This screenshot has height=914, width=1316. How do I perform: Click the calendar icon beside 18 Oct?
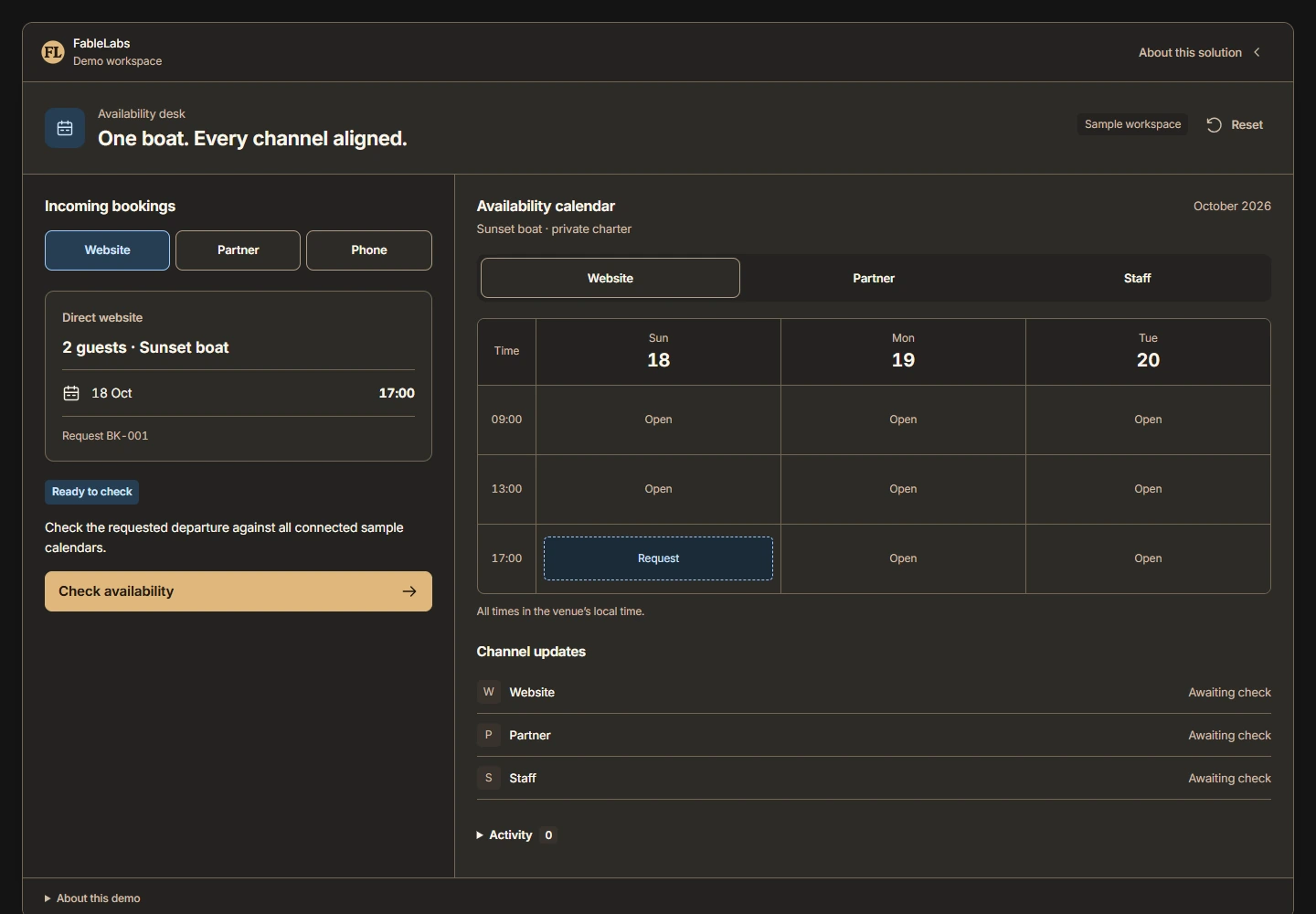(x=71, y=393)
